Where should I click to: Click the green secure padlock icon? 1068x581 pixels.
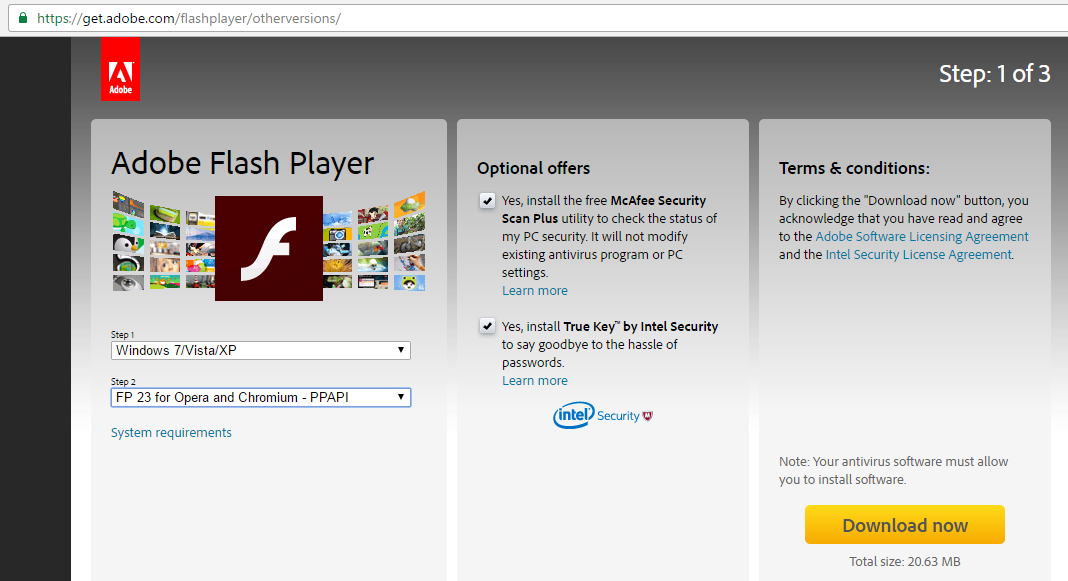(22, 18)
